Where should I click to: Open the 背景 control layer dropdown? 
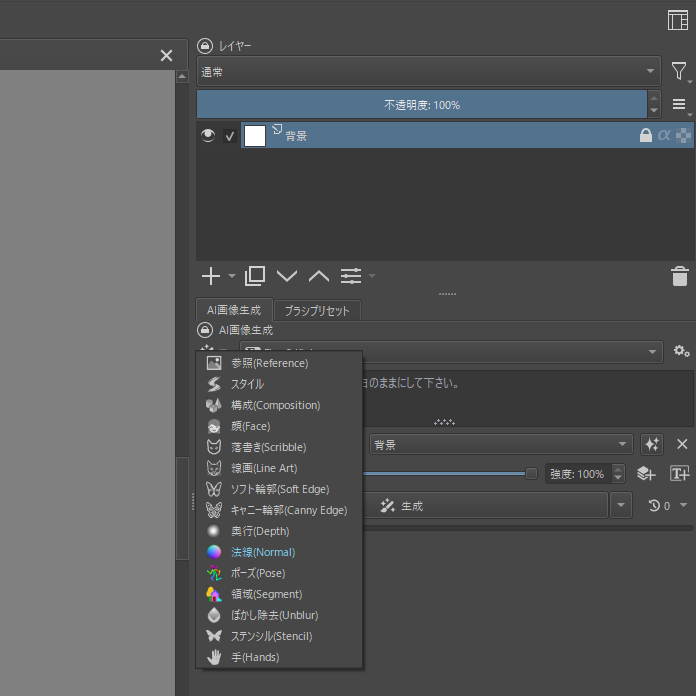(501, 444)
